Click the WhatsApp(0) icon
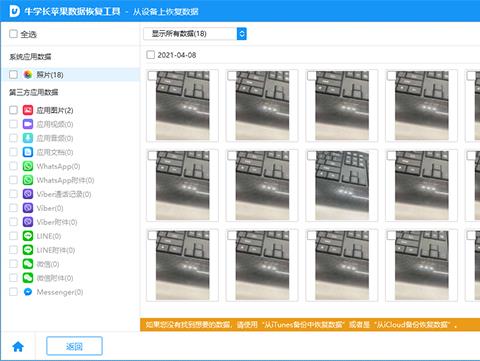 (x=28, y=166)
